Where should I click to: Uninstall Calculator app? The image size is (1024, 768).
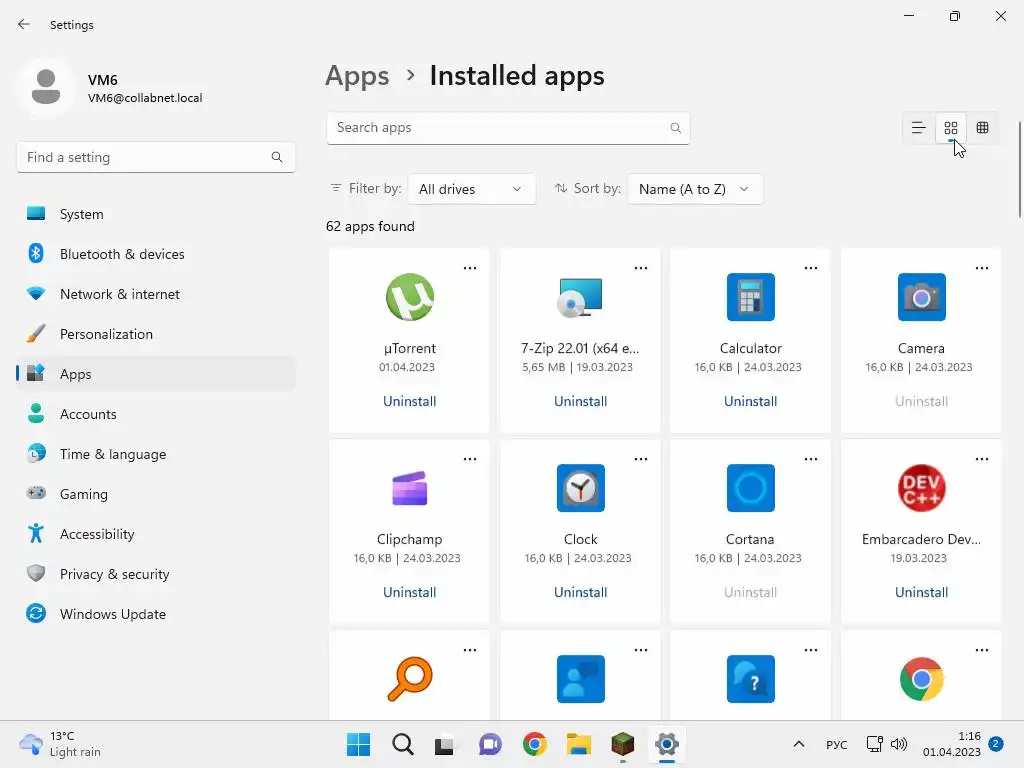coord(750,402)
